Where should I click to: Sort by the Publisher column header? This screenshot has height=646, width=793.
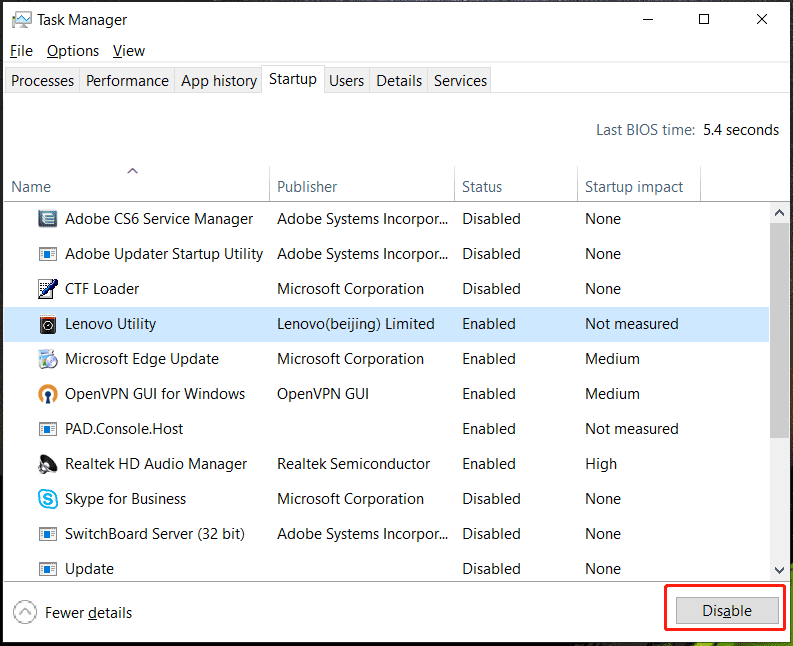point(362,184)
